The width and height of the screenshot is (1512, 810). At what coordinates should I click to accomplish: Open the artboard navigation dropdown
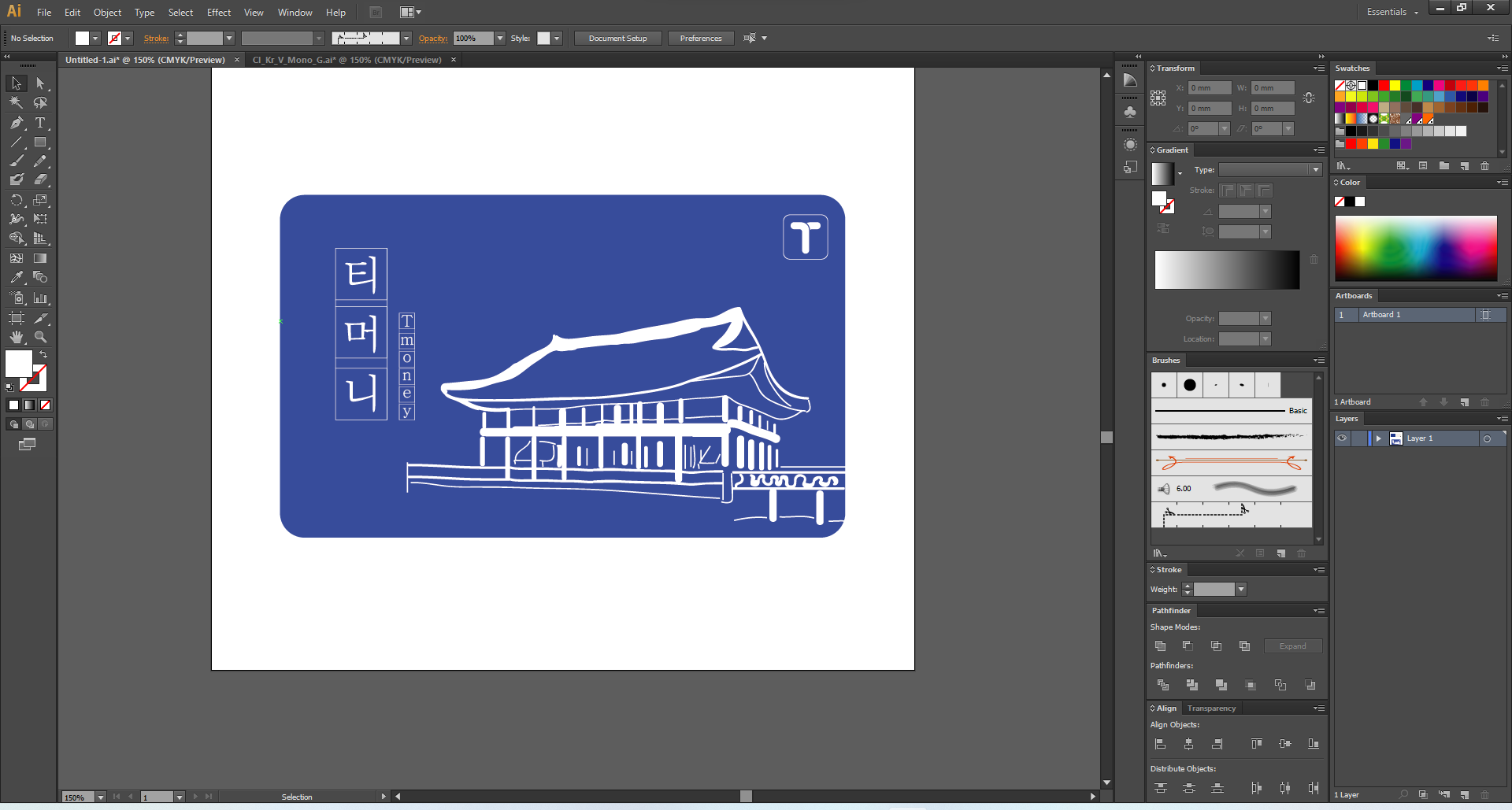[x=180, y=797]
